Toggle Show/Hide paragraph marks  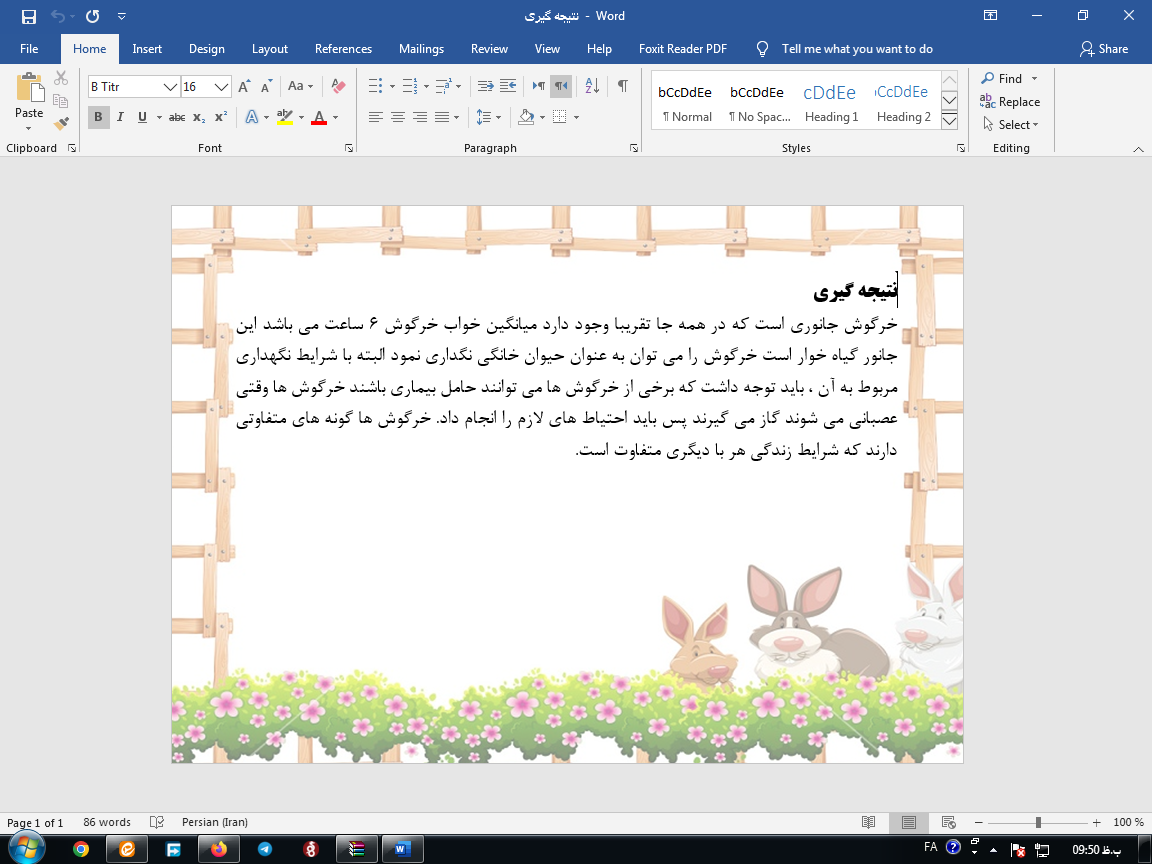click(623, 86)
